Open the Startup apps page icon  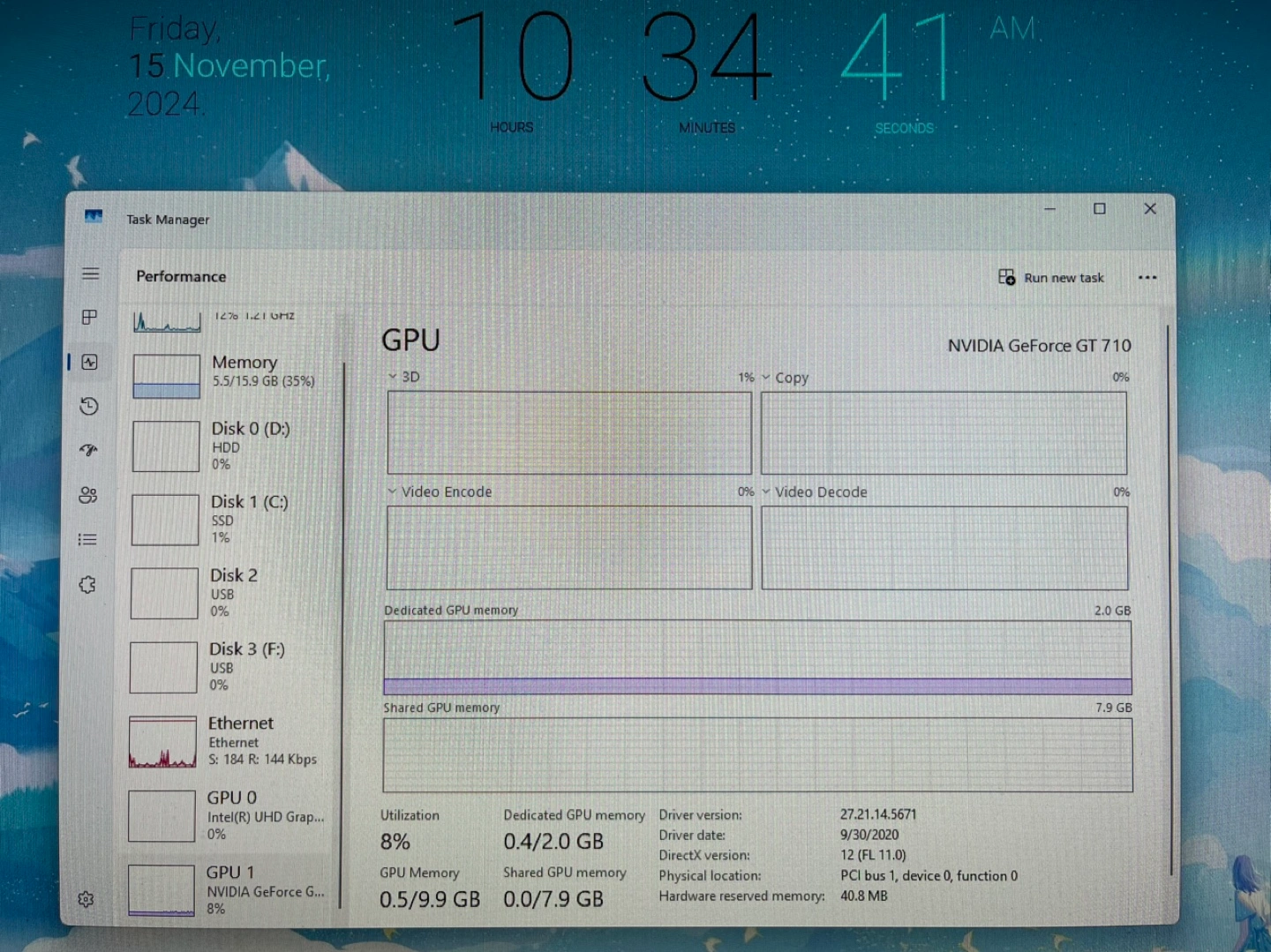point(88,450)
